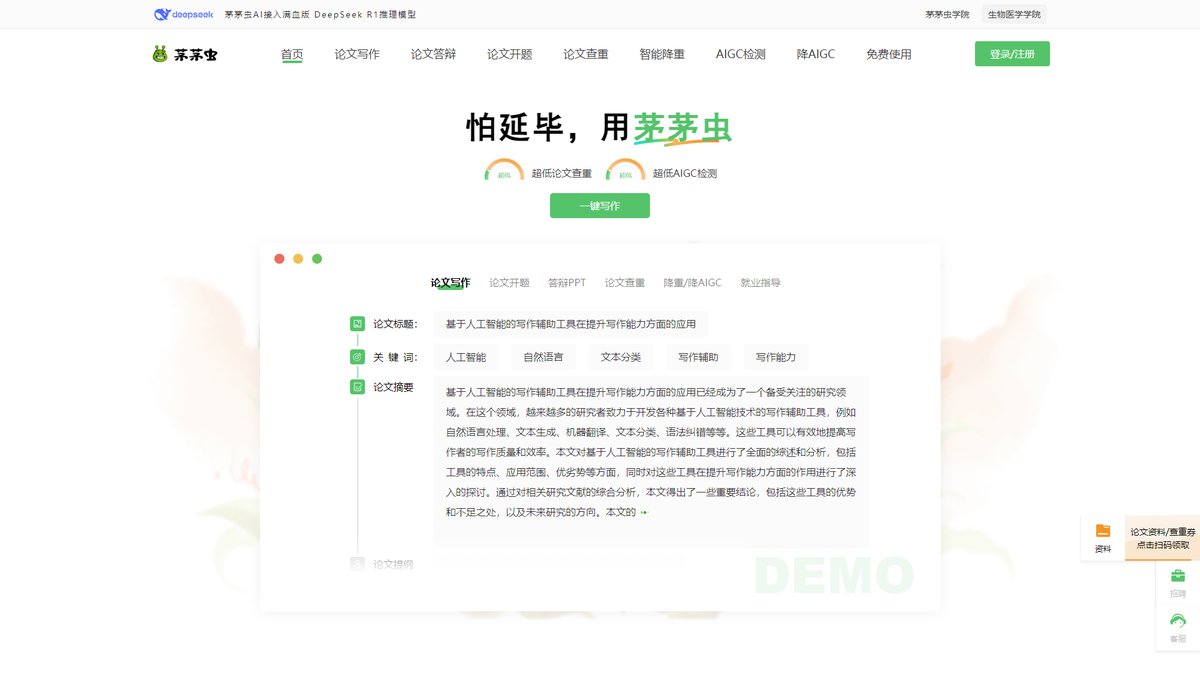Open the 茅茅虫学院 link
The width and height of the screenshot is (1200, 675).
pyautogui.click(x=947, y=15)
